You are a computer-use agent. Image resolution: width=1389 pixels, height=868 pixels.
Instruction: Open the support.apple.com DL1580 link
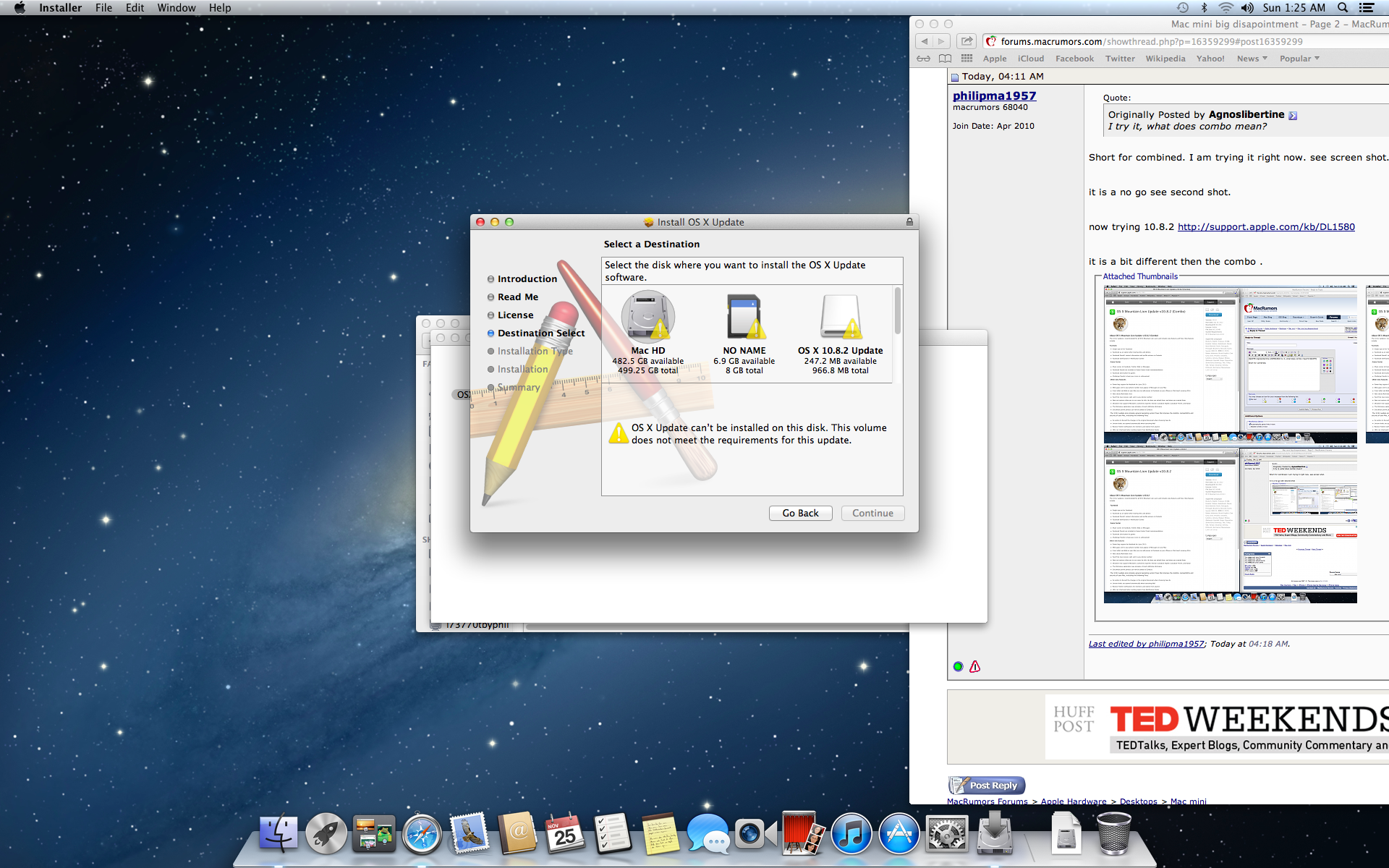coord(1266,227)
